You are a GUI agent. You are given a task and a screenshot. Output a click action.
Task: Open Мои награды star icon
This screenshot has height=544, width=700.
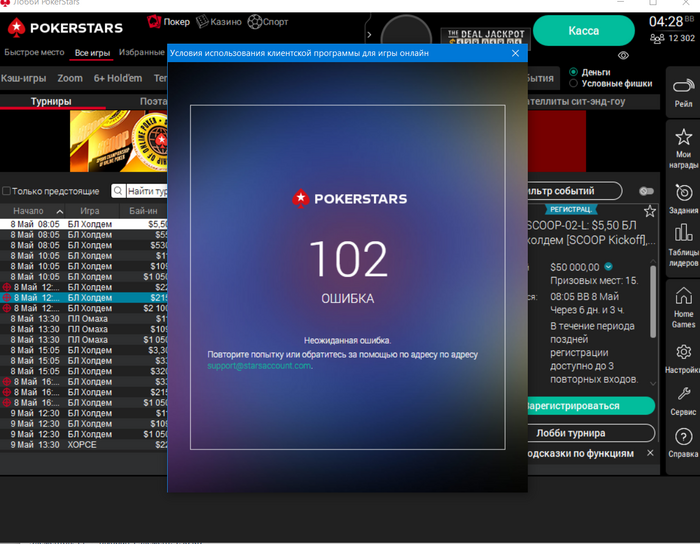(683, 137)
